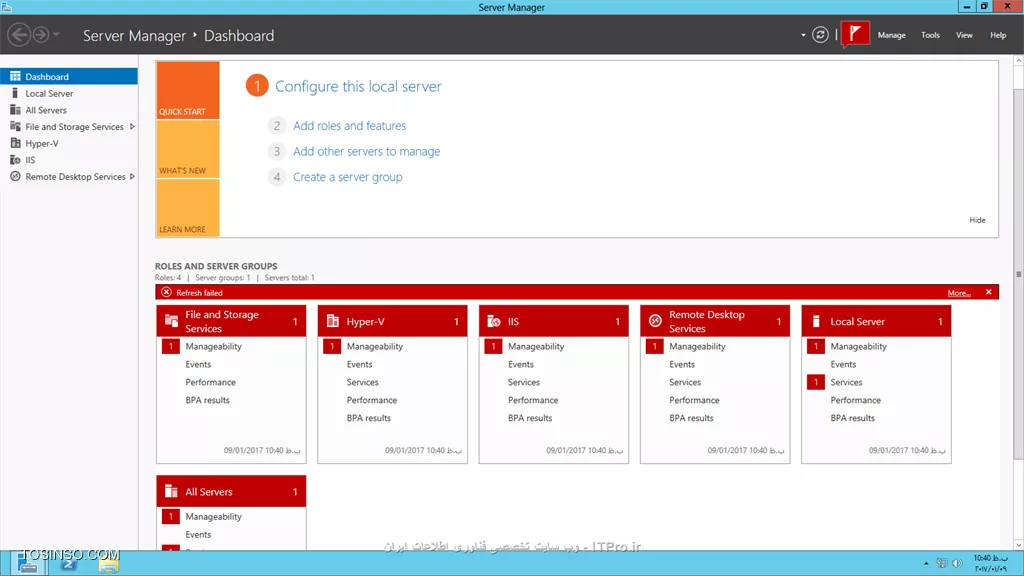Open Events in Remote Desktop Services tile
This screenshot has width=1024, height=576.
click(682, 364)
